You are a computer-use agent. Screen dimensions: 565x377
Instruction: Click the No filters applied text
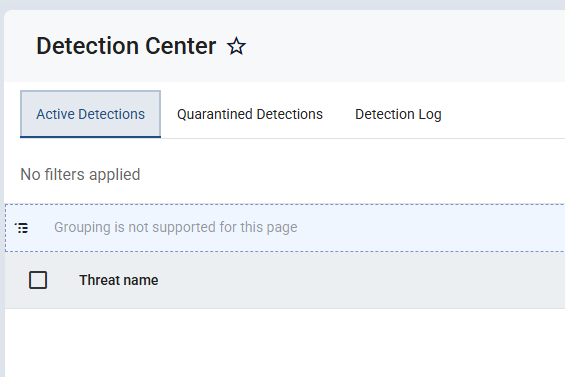80,174
